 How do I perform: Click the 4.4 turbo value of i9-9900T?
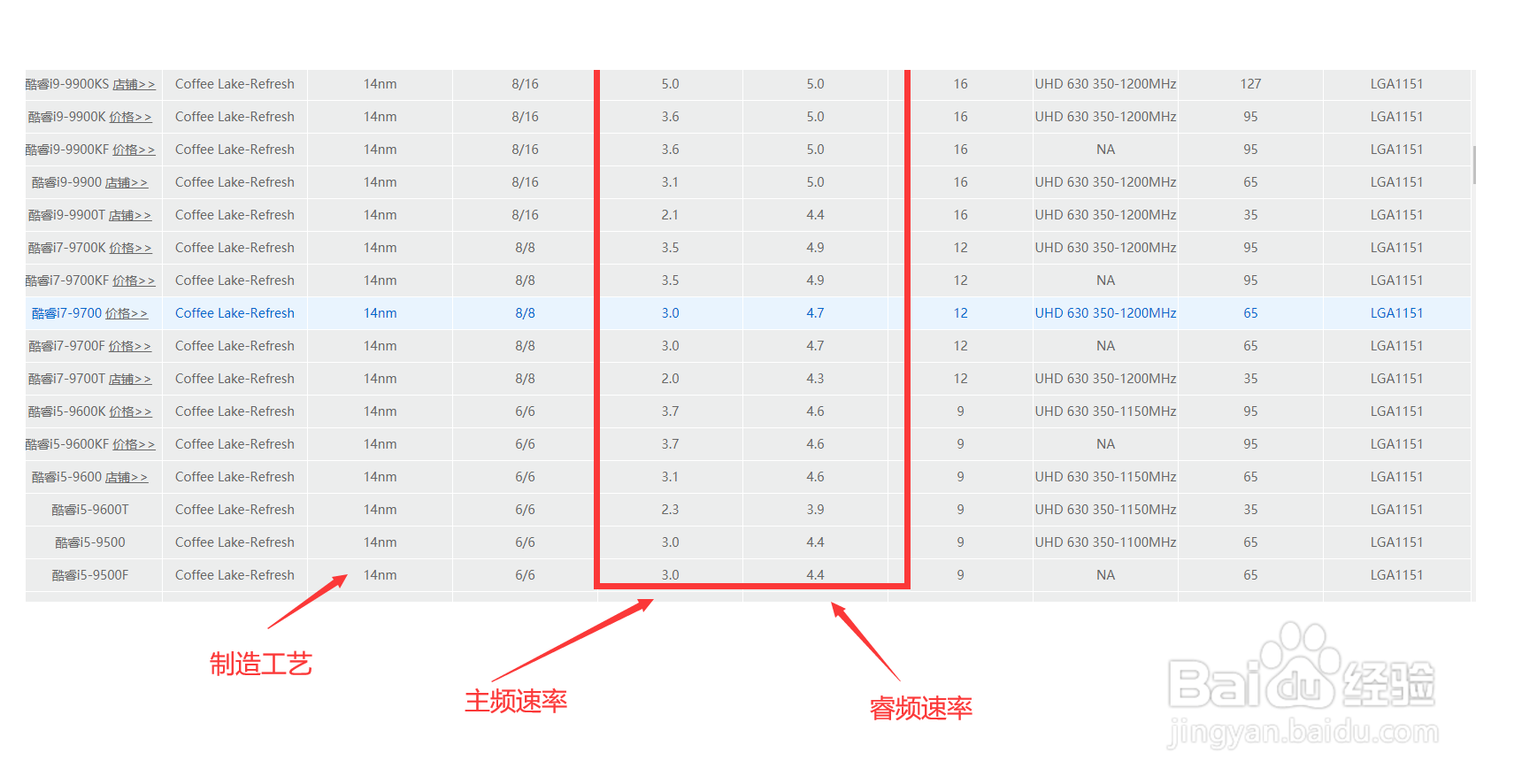pos(815,215)
